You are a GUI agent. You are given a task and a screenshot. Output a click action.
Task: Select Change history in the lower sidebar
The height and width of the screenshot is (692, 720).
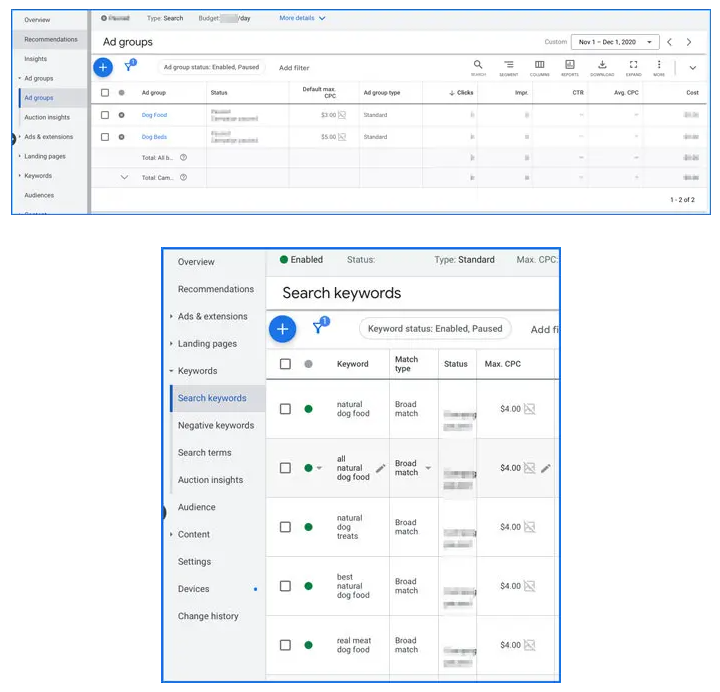tap(208, 616)
